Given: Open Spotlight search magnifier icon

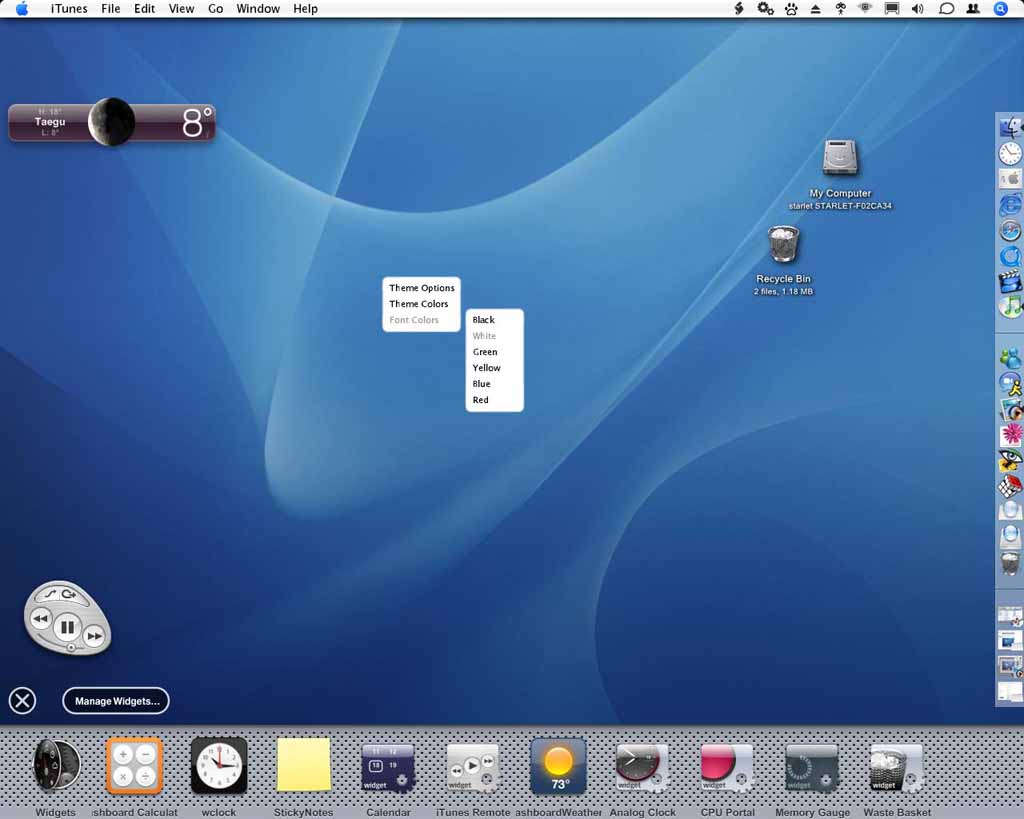Looking at the screenshot, I should (x=1000, y=8).
